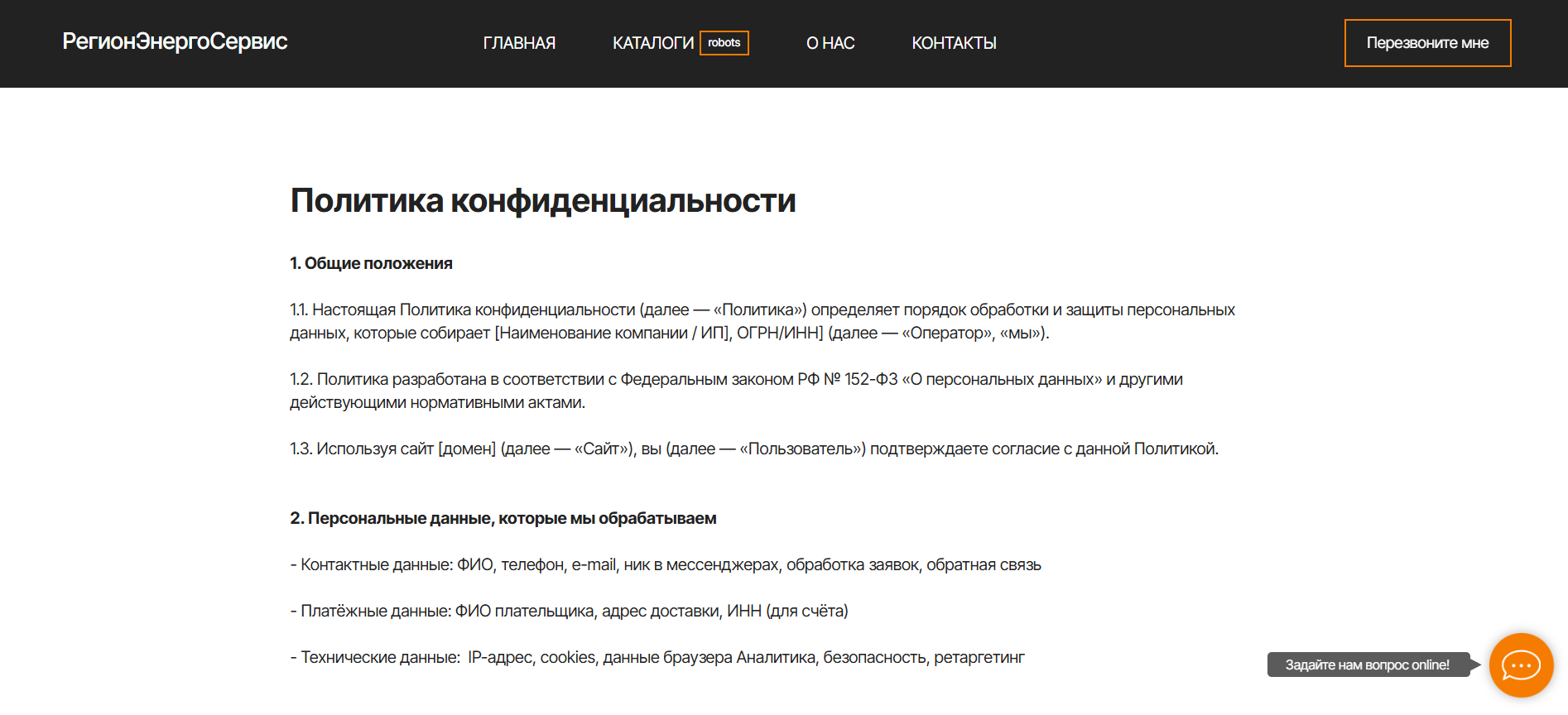The height and width of the screenshot is (715, 1568).
Task: Click the Задайте нам вопрос online tooltip
Action: (1367, 665)
